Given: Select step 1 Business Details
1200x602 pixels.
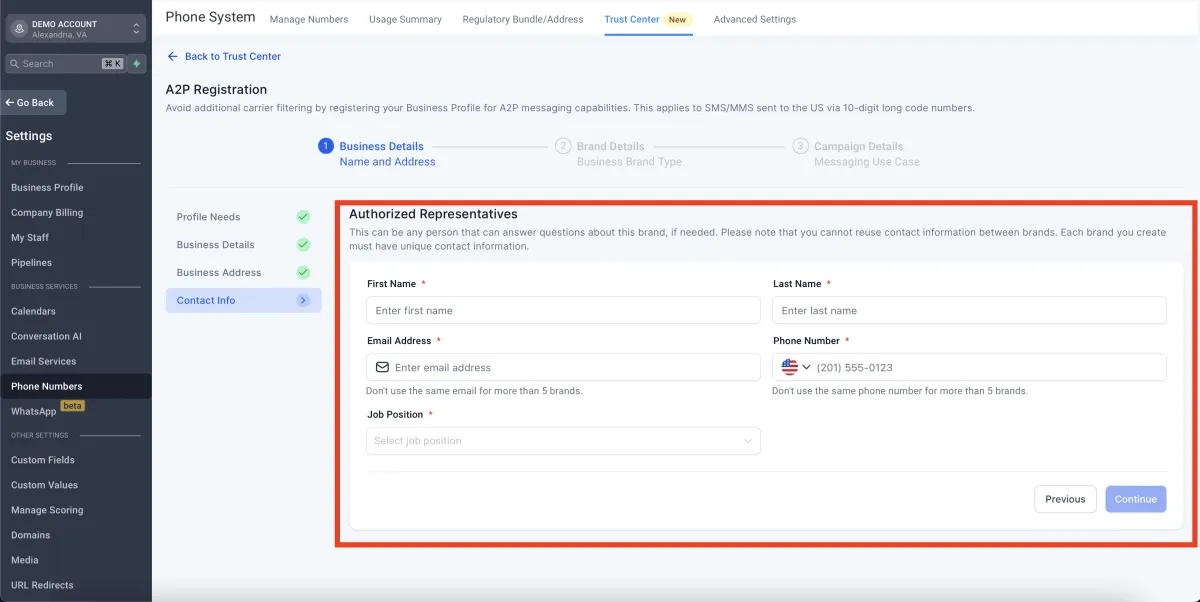Looking at the screenshot, I should (x=377, y=153).
